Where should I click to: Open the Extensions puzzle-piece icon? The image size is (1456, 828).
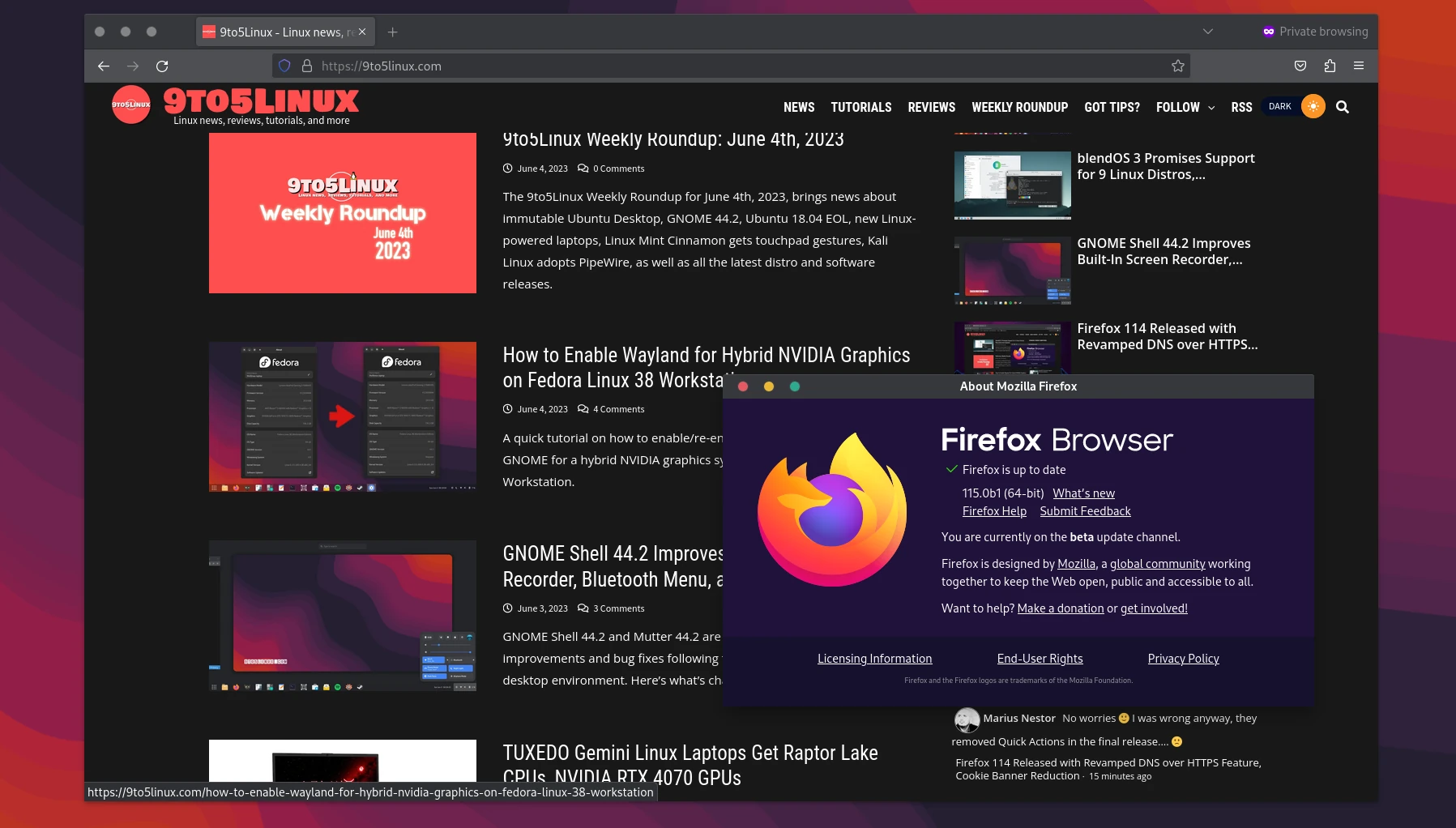[1329, 66]
